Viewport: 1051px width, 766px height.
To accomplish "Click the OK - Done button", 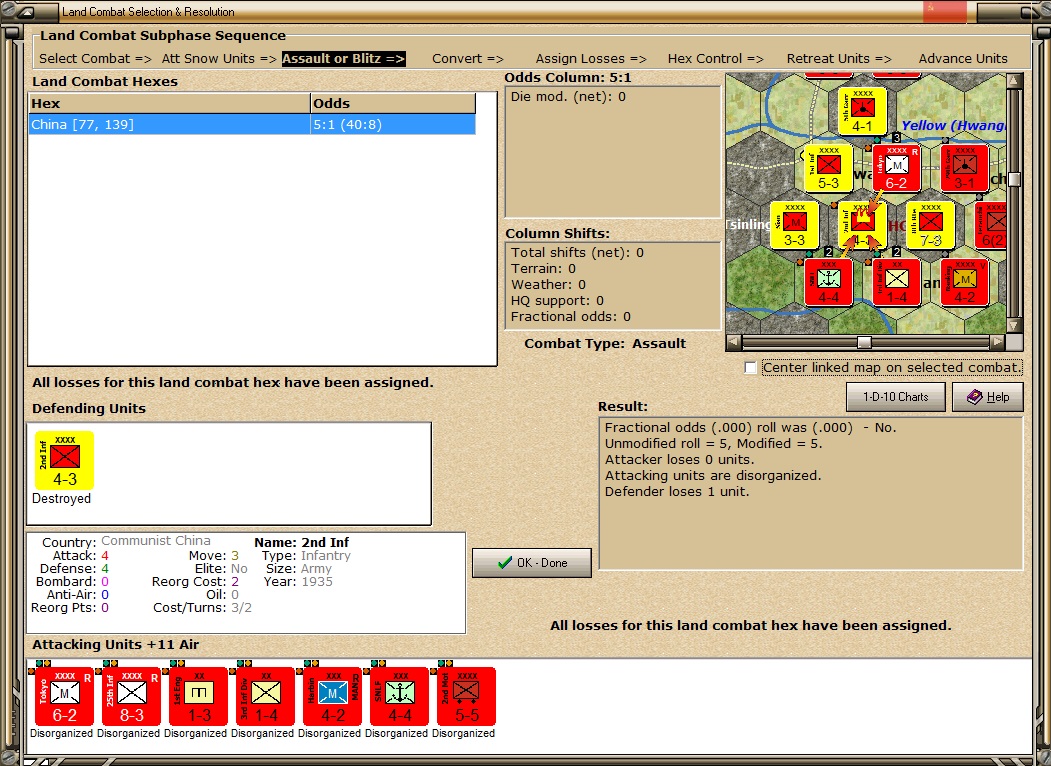I will [532, 563].
